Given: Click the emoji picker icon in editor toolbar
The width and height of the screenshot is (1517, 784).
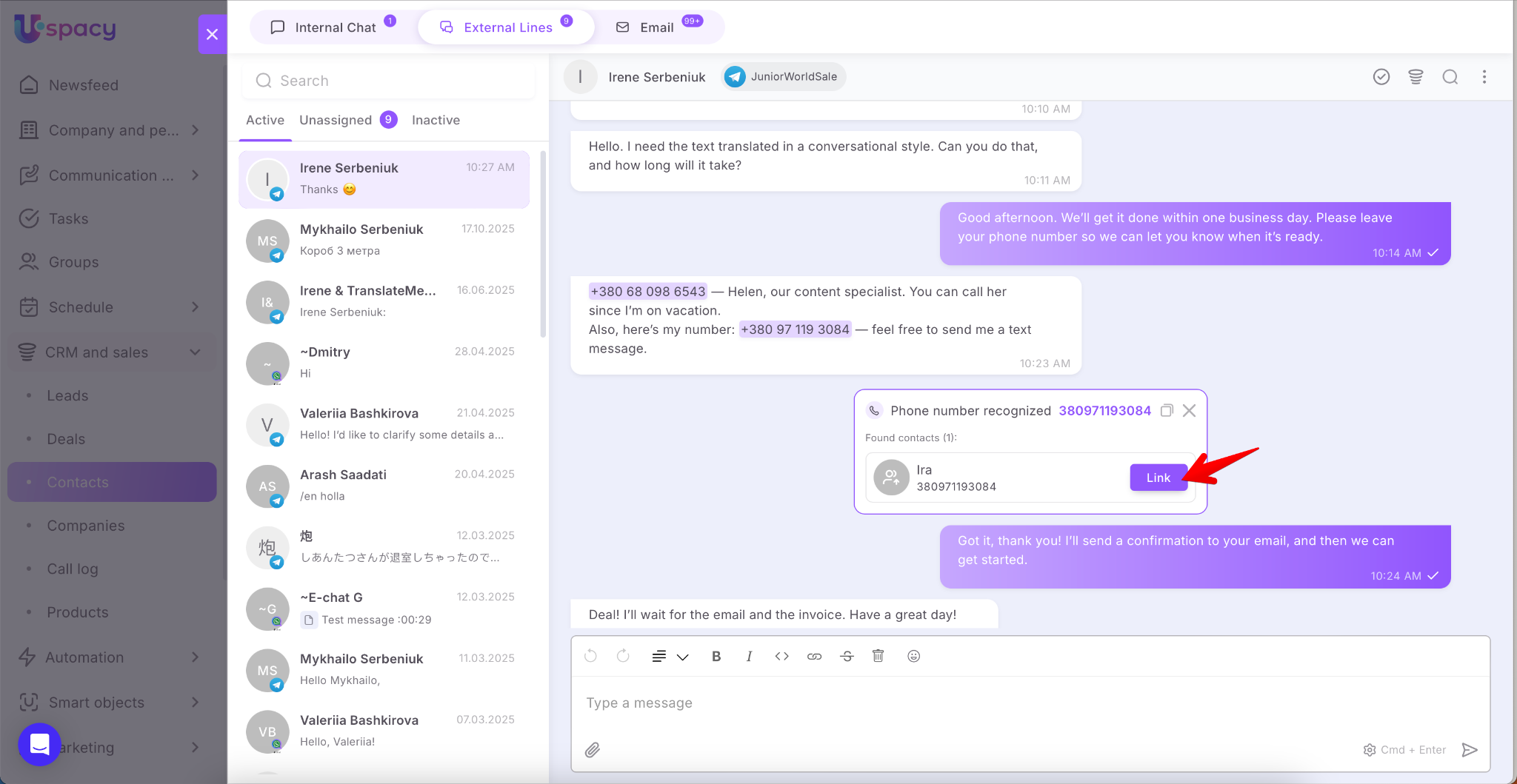Looking at the screenshot, I should (x=913, y=656).
